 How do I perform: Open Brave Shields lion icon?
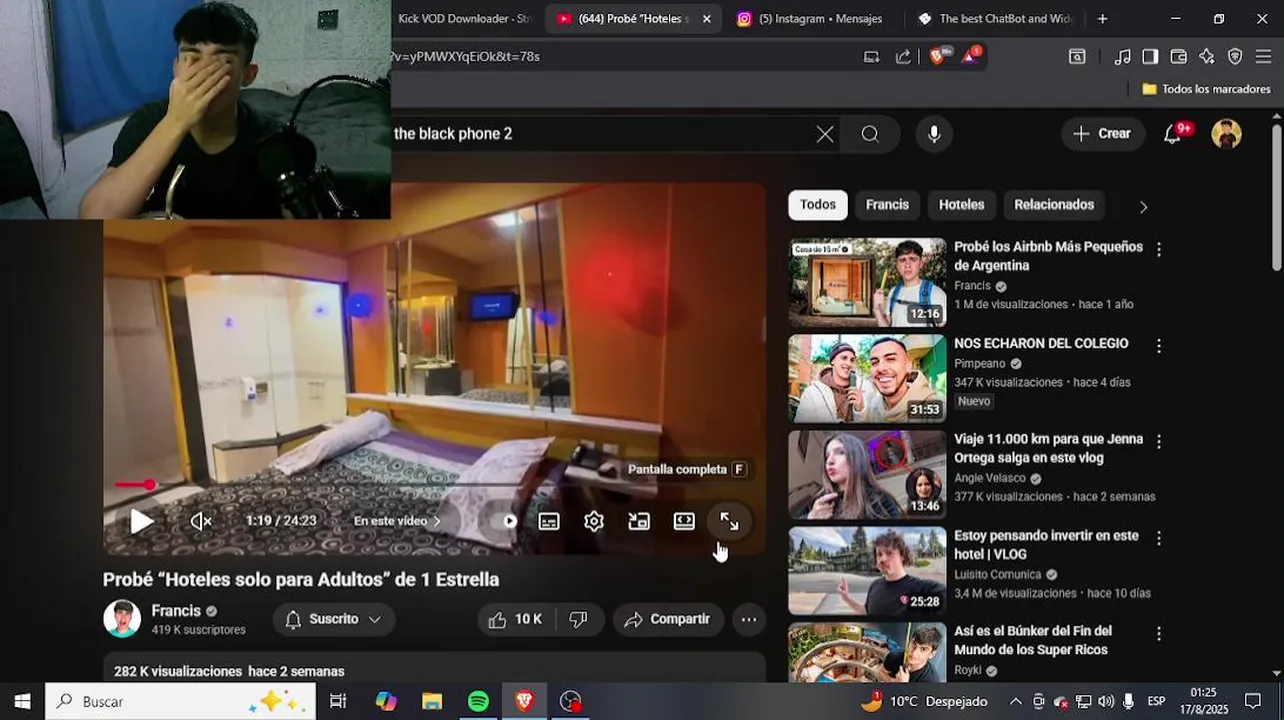(x=939, y=56)
